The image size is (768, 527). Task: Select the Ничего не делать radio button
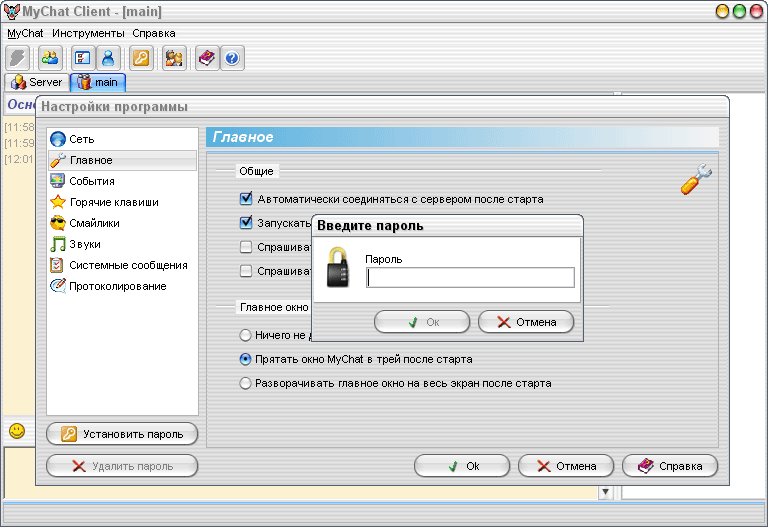[x=245, y=335]
